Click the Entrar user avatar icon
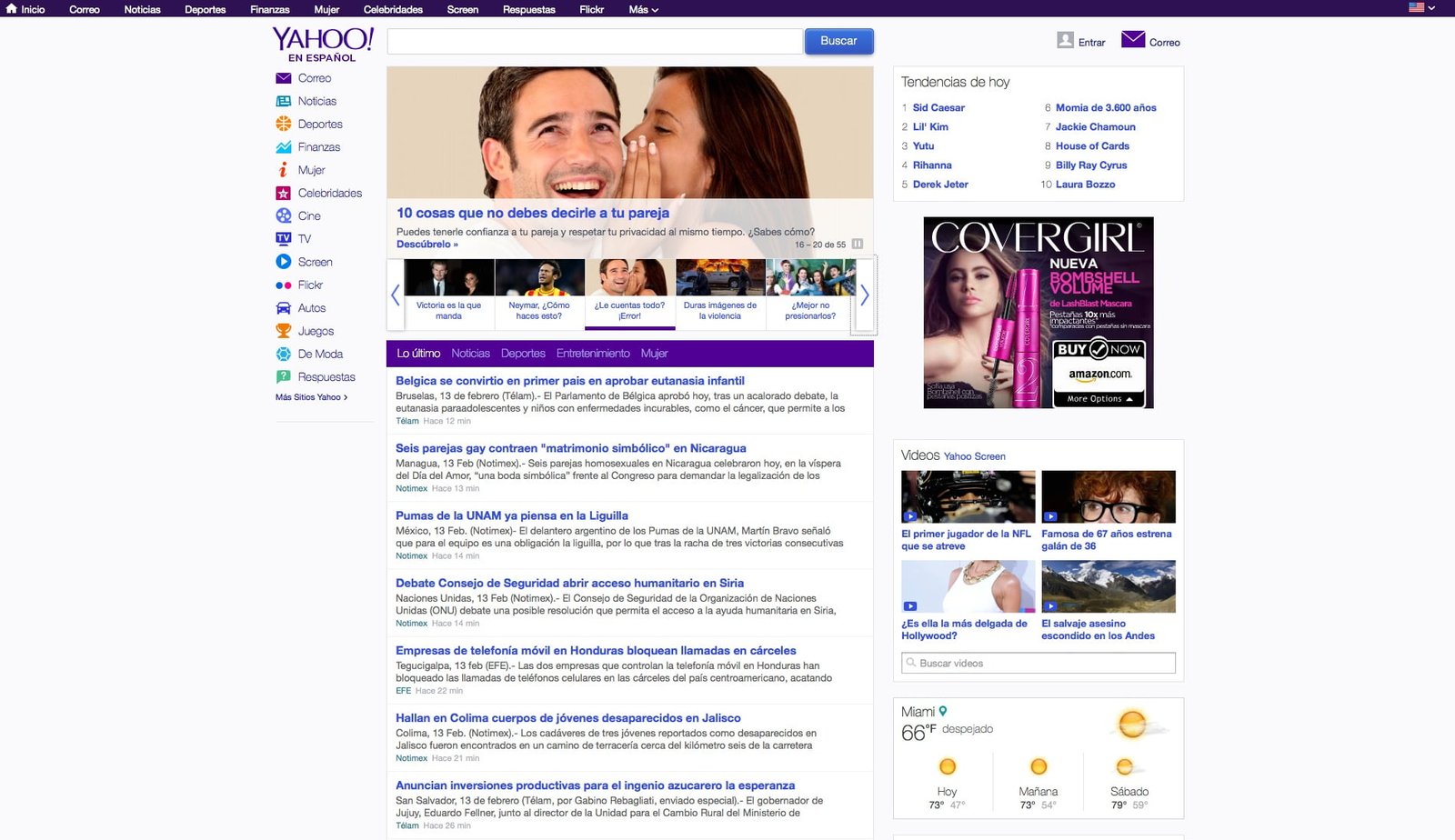Image resolution: width=1455 pixels, height=840 pixels. point(1066,40)
